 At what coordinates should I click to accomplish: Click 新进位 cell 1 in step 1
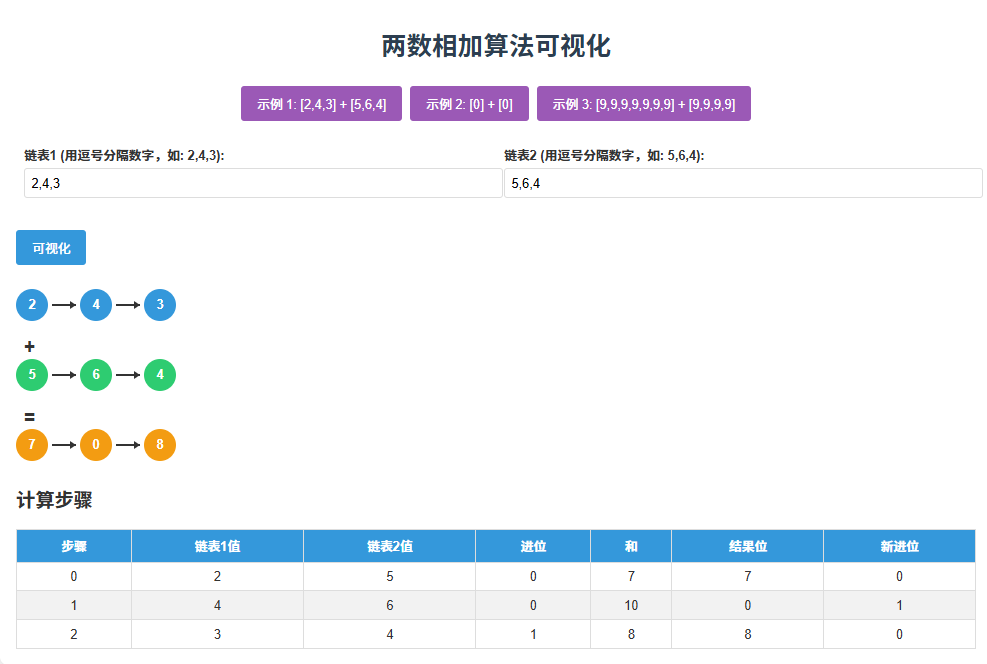(900, 605)
